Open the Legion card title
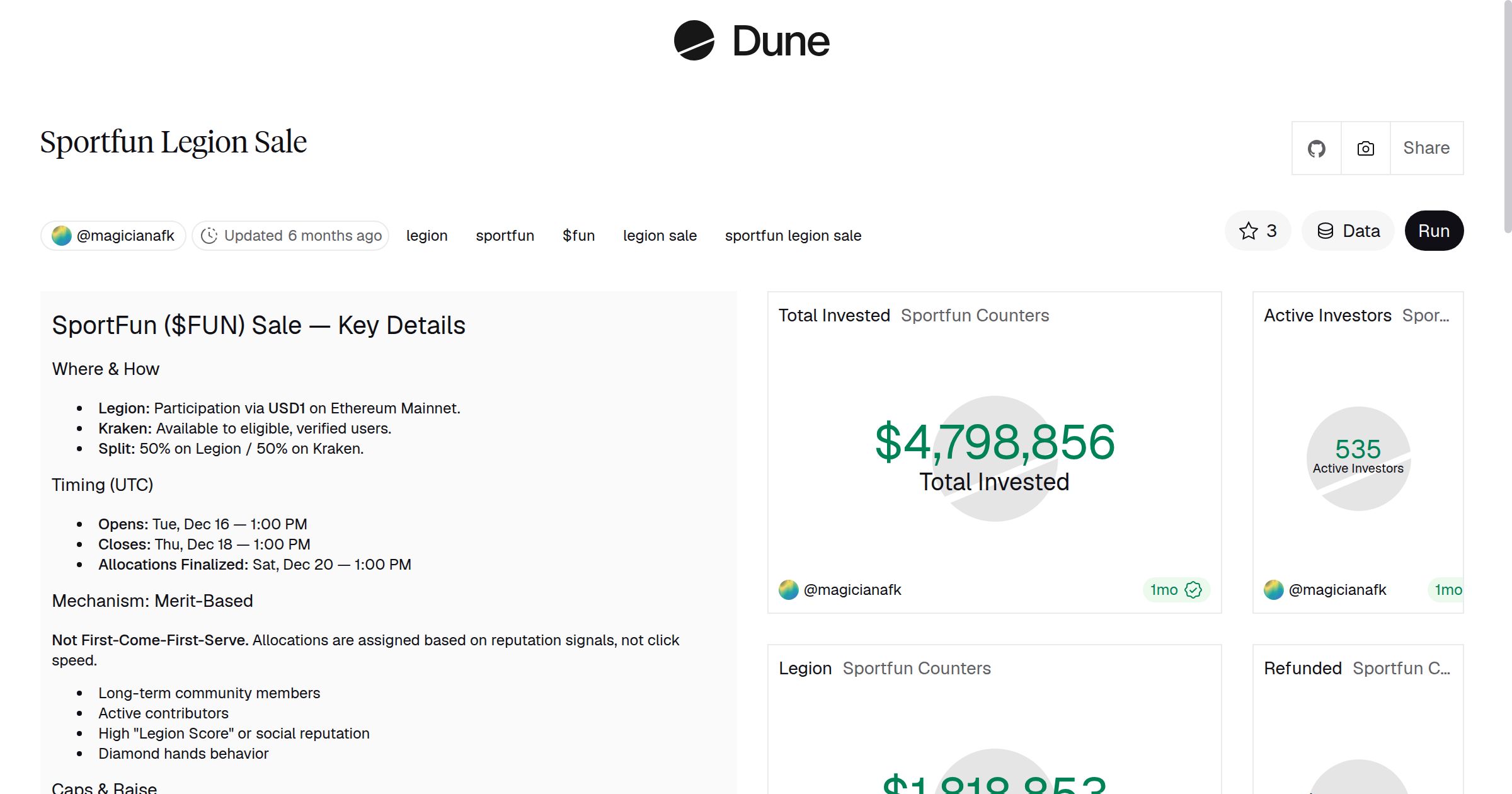Image resolution: width=1512 pixels, height=794 pixels. pyautogui.click(x=805, y=668)
